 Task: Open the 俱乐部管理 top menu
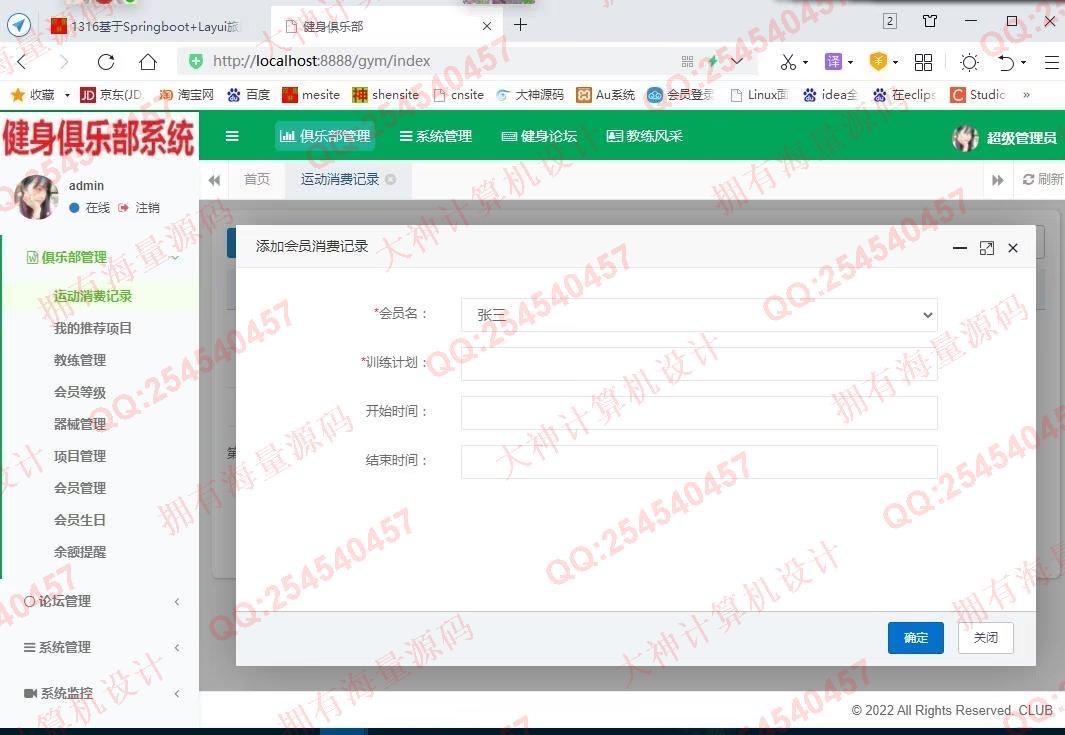[325, 136]
